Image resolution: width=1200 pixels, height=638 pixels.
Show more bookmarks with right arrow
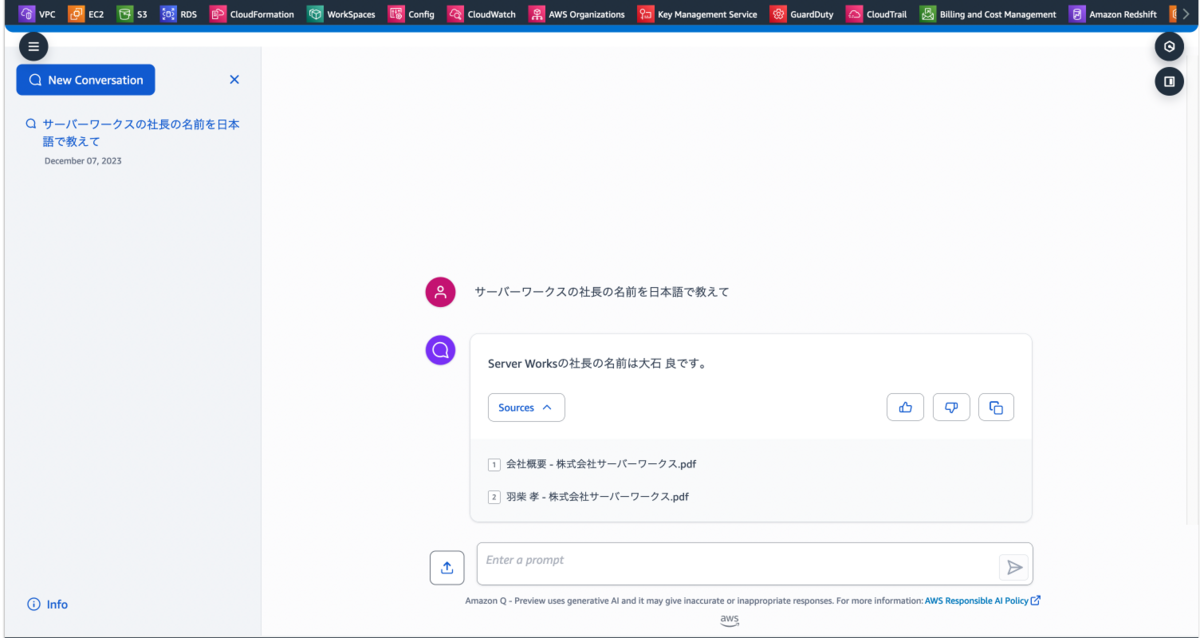click(1186, 14)
